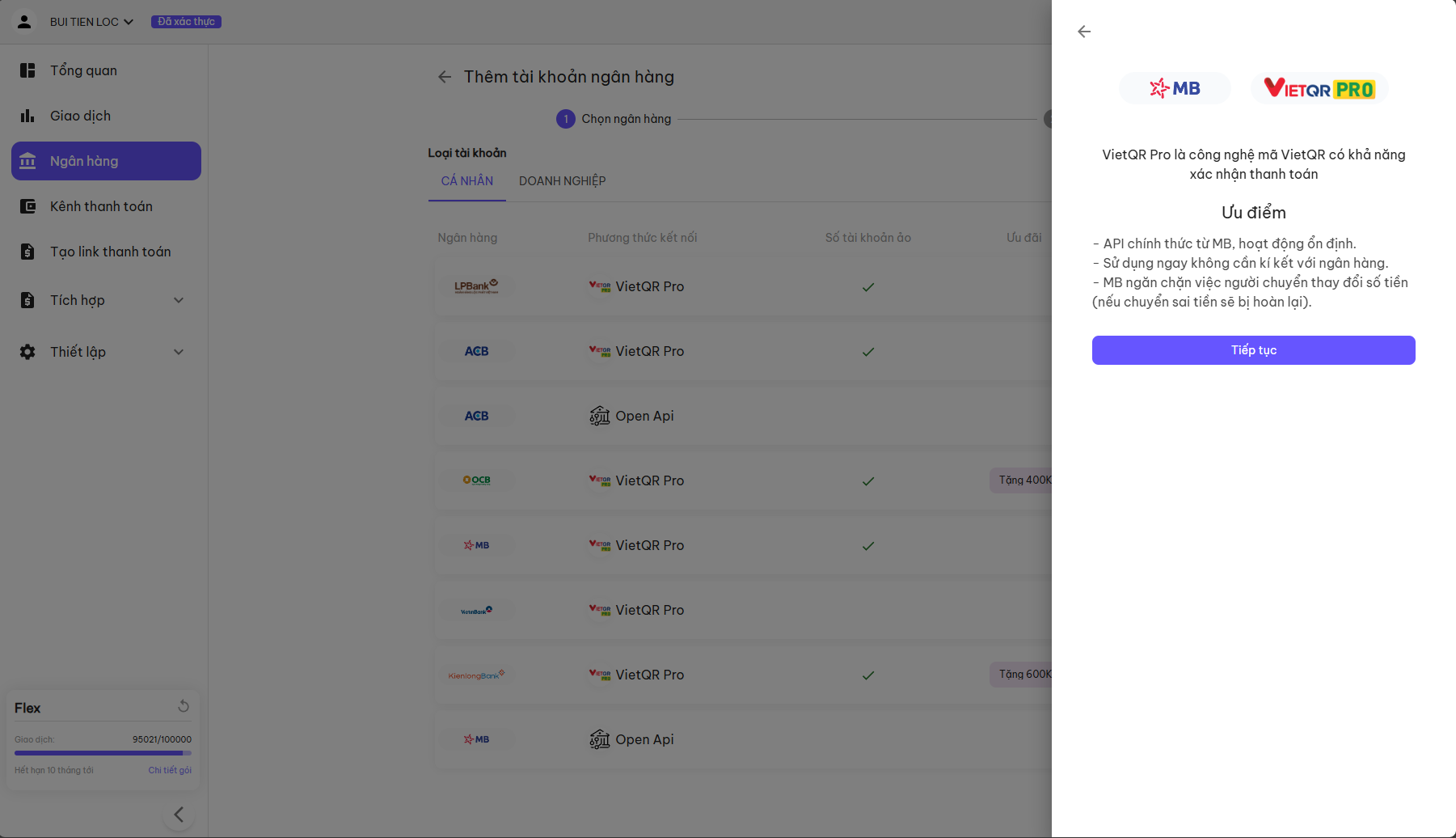Open the Chi tiết gói link
This screenshot has width=1456, height=838.
[170, 770]
